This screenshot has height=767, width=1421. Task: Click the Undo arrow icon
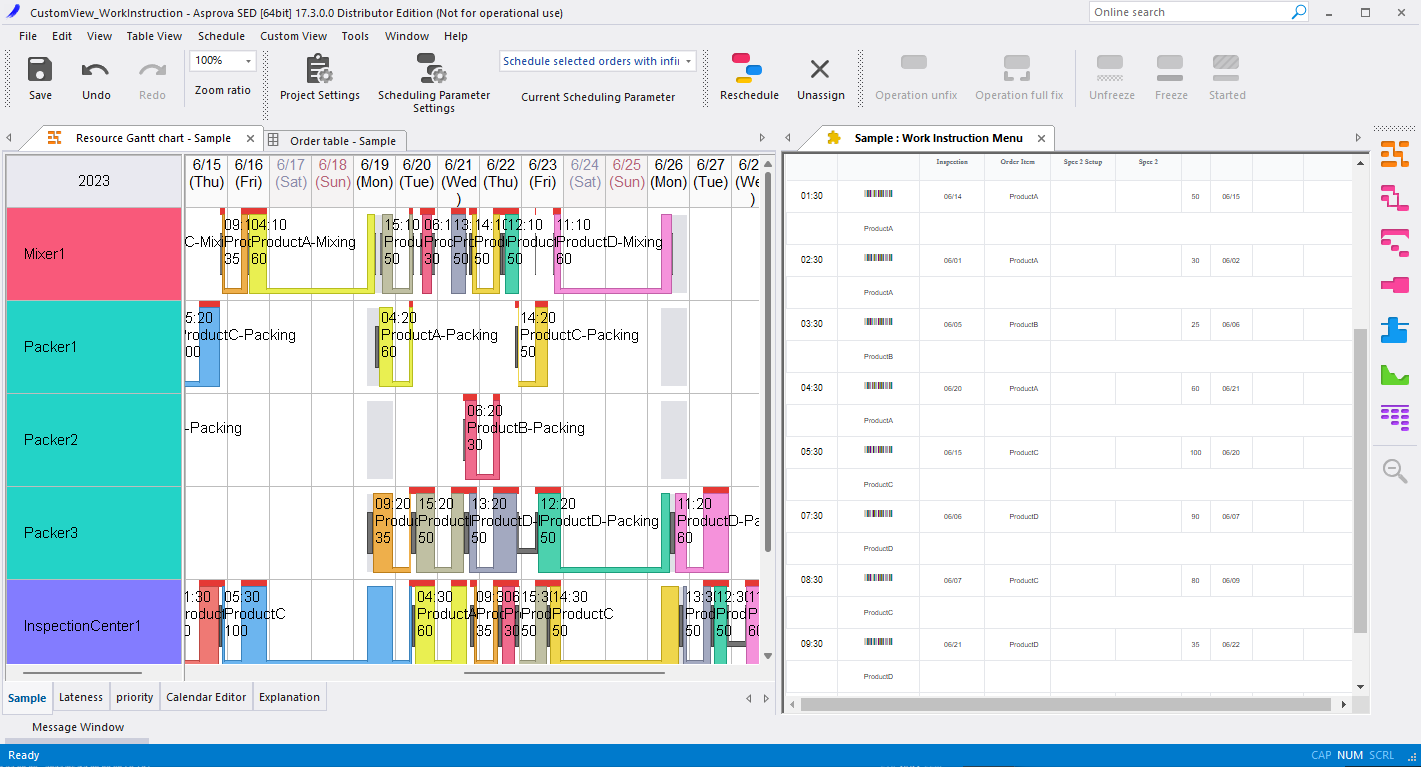96,71
